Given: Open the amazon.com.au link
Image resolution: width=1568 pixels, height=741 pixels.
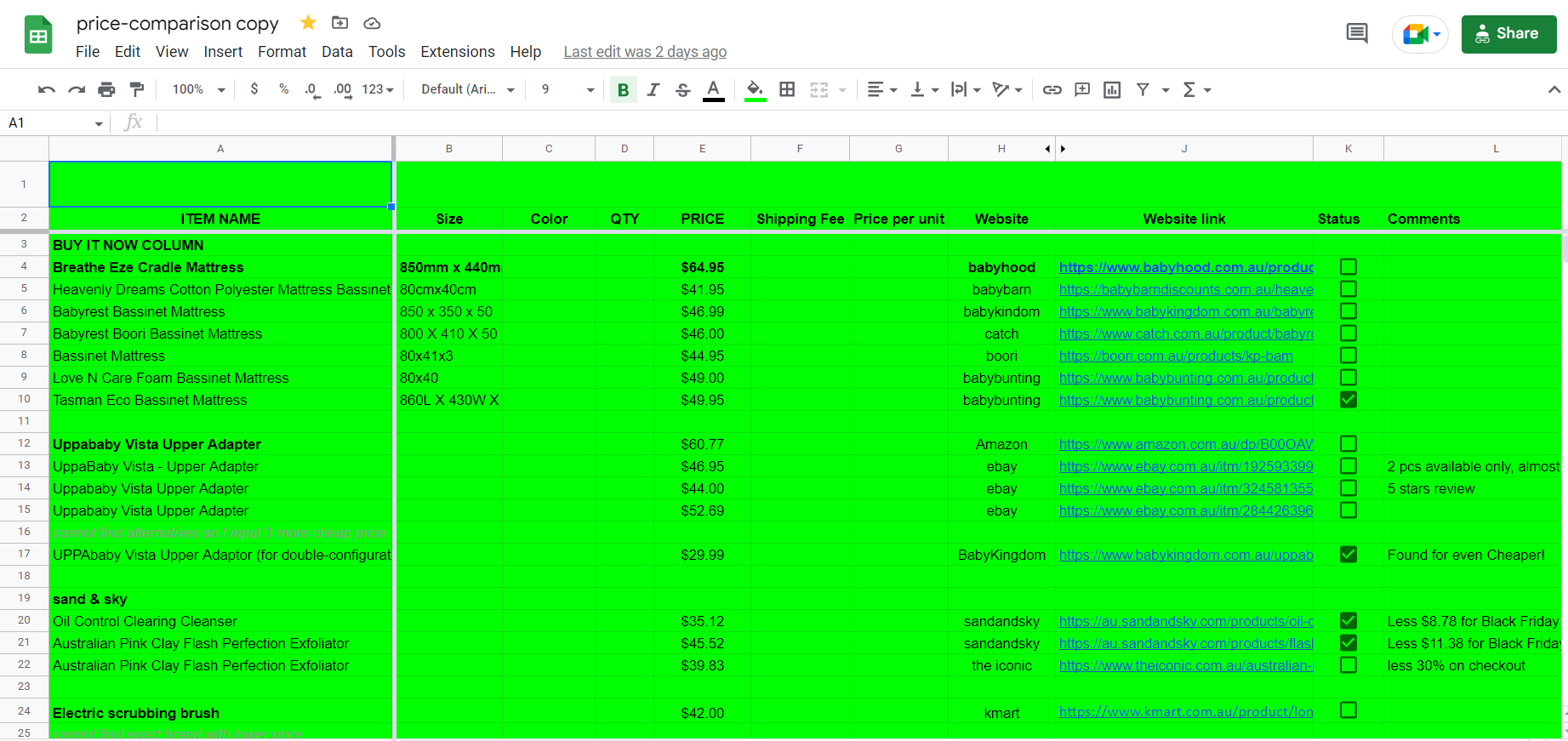Looking at the screenshot, I should pyautogui.click(x=1186, y=444).
